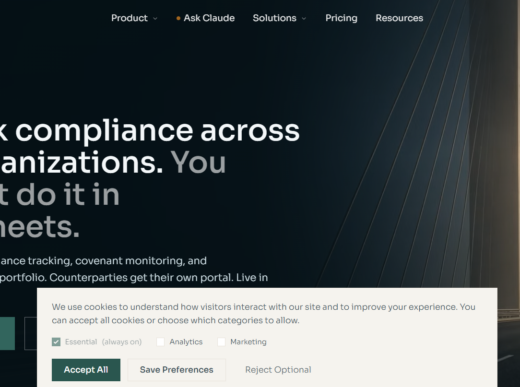This screenshot has width=520, height=387.
Task: Choose Reject Optional cookies
Action: click(x=278, y=370)
